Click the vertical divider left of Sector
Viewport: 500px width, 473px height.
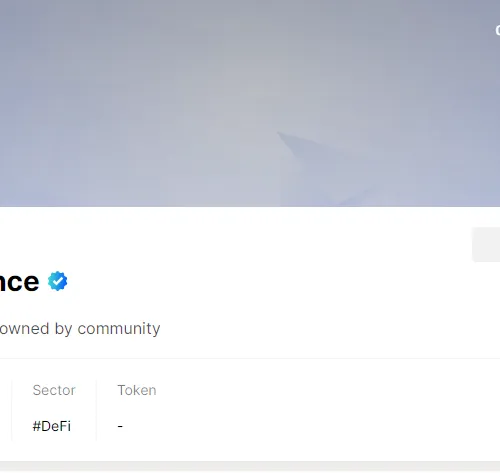12,410
